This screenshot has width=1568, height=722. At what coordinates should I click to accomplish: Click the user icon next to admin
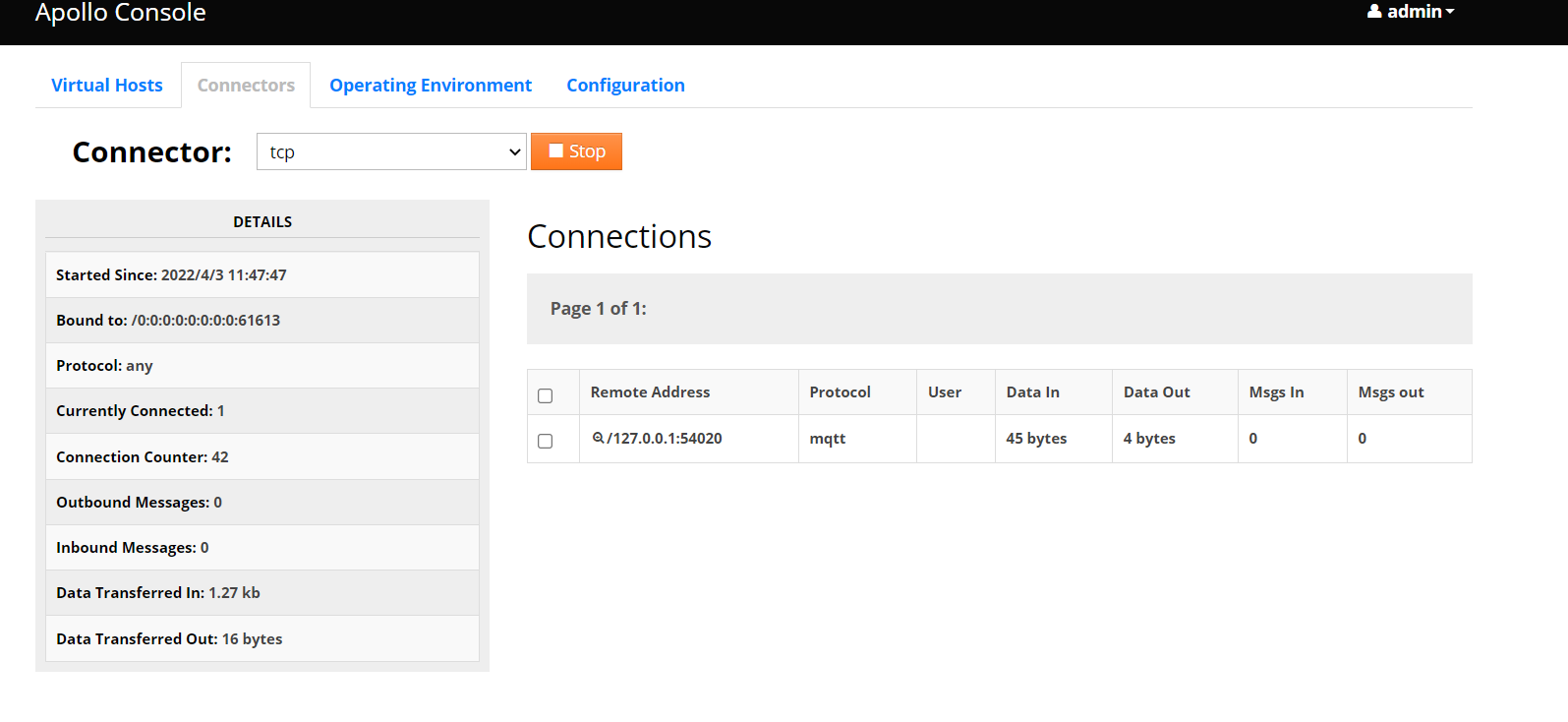1374,12
